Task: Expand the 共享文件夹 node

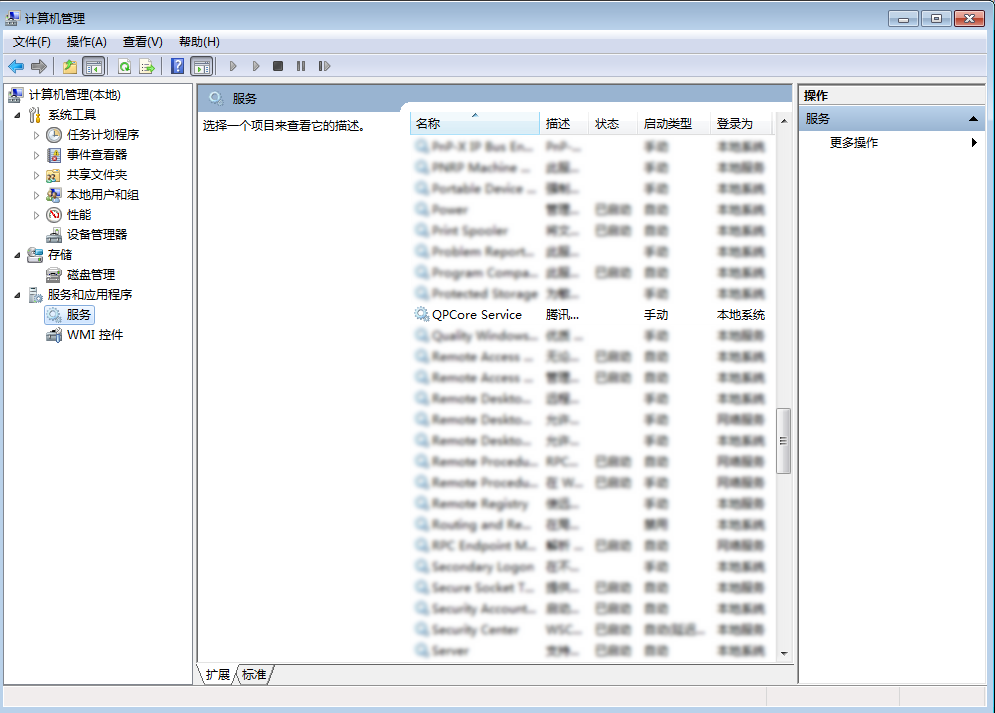Action: click(36, 175)
